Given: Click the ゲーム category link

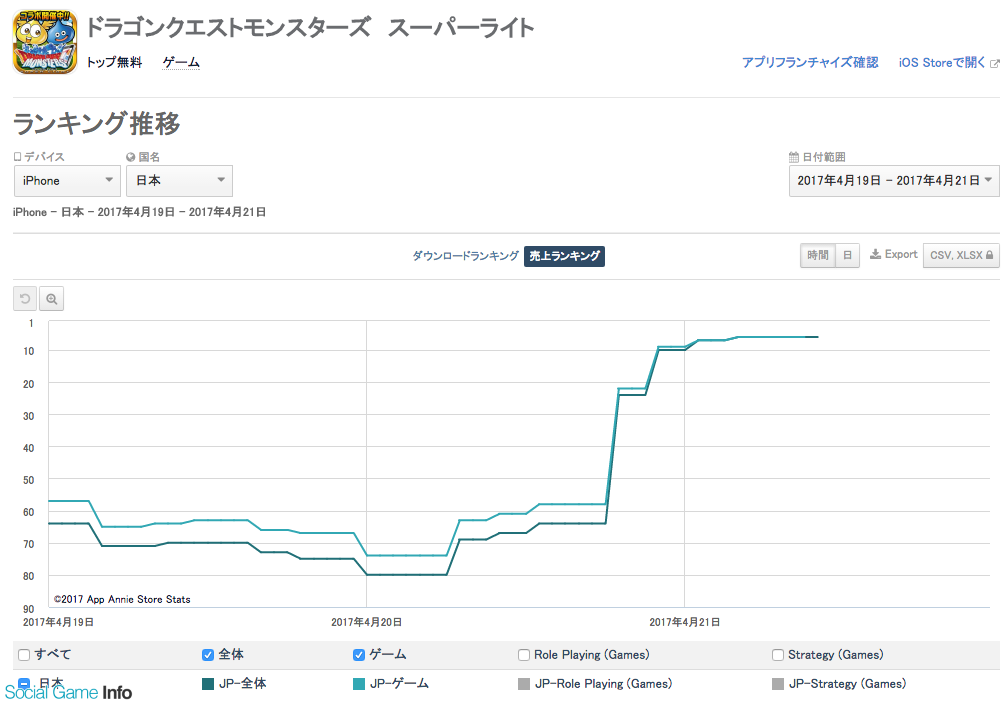Looking at the screenshot, I should (181, 62).
